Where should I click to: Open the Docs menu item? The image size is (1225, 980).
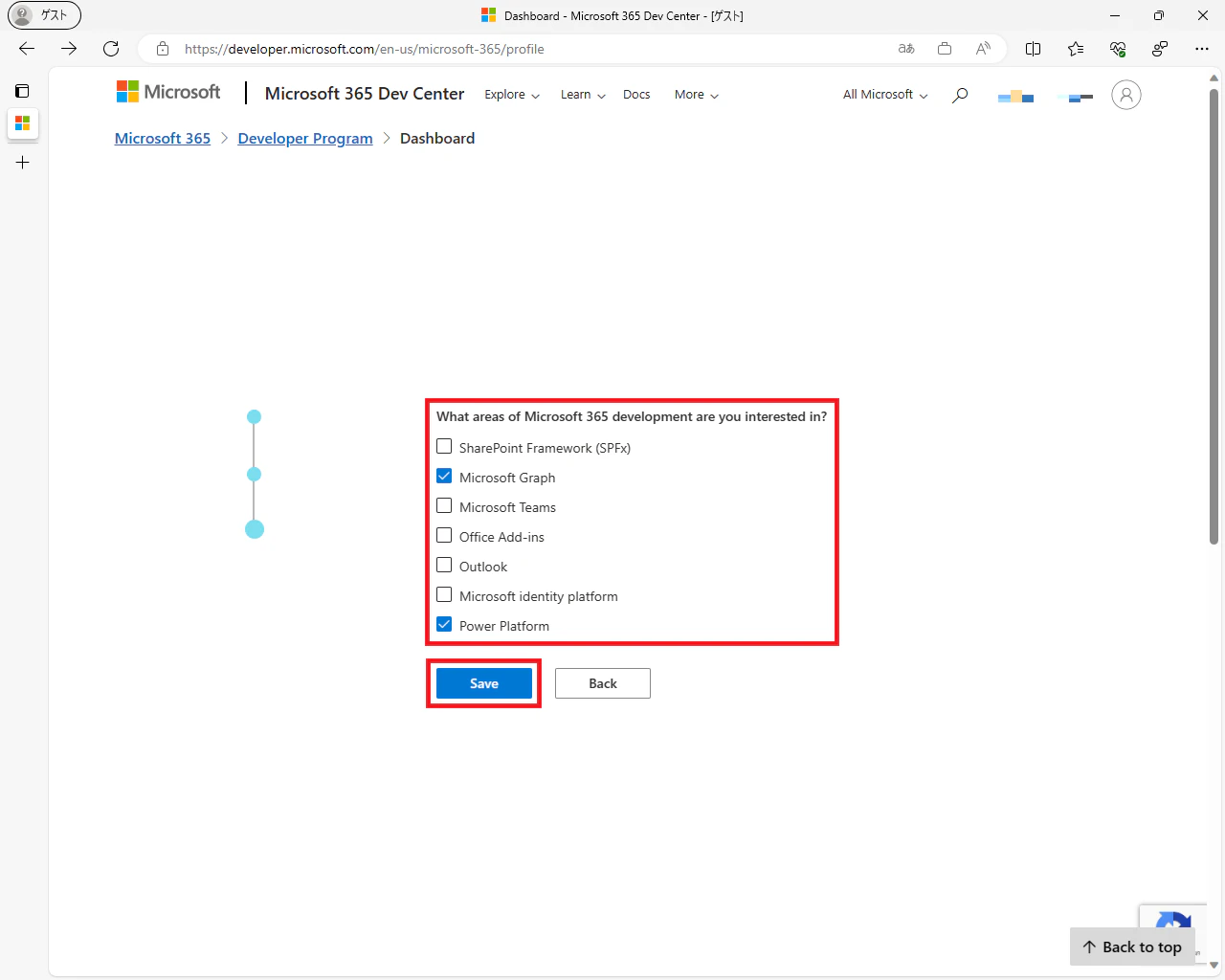coord(636,95)
